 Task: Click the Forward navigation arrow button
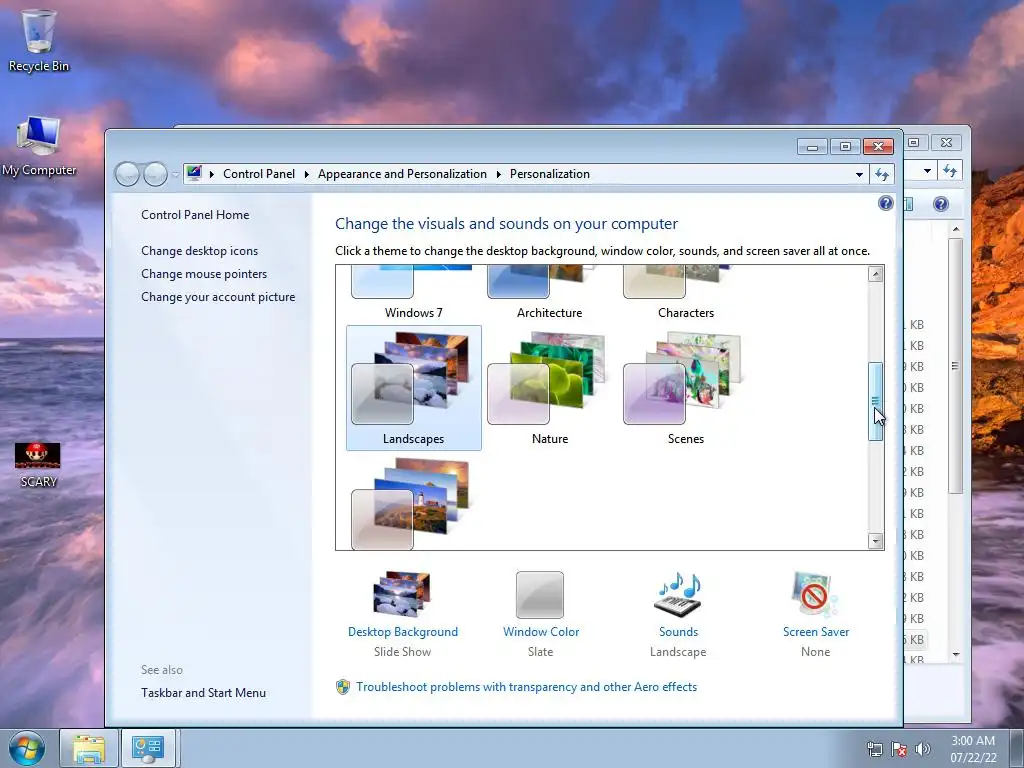tap(155, 174)
